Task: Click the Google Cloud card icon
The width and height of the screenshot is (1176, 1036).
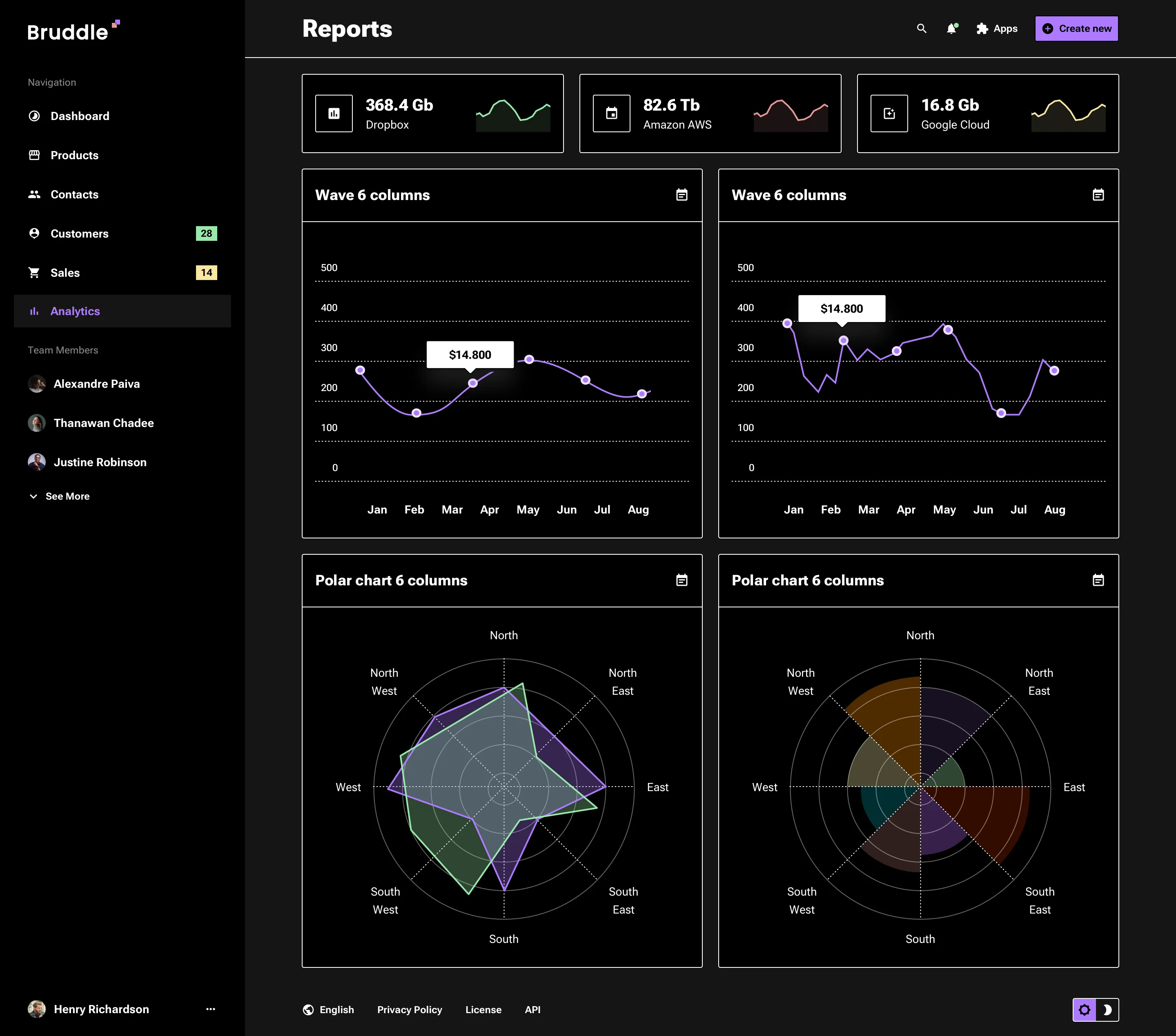Action: coord(889,113)
